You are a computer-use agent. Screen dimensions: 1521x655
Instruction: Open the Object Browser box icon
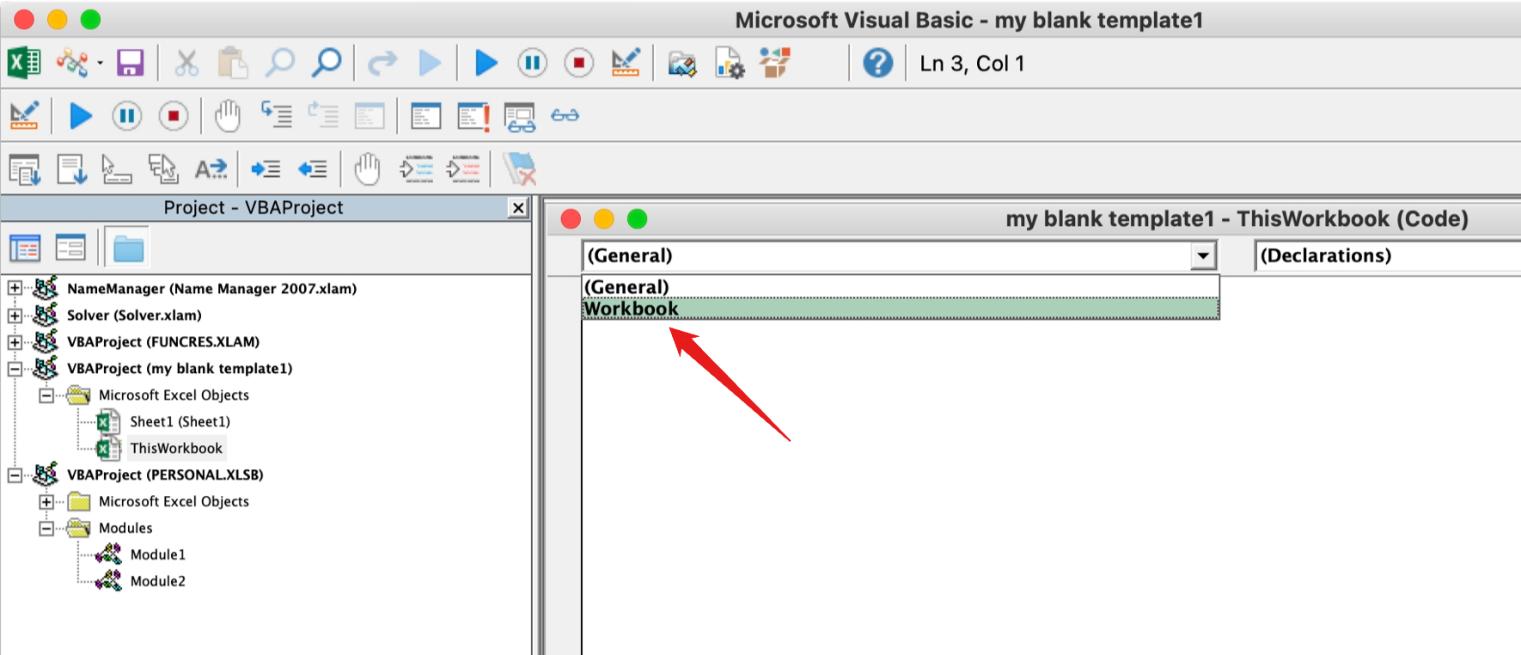[x=775, y=63]
